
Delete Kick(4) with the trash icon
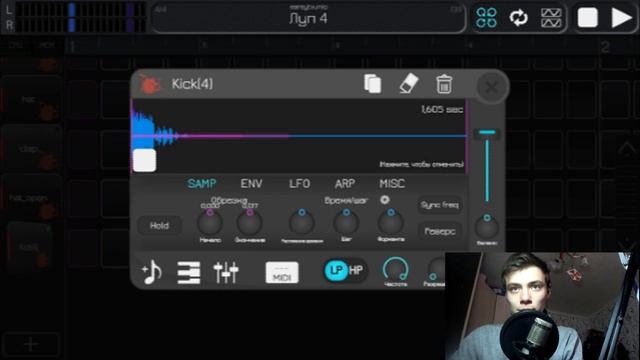pos(444,84)
